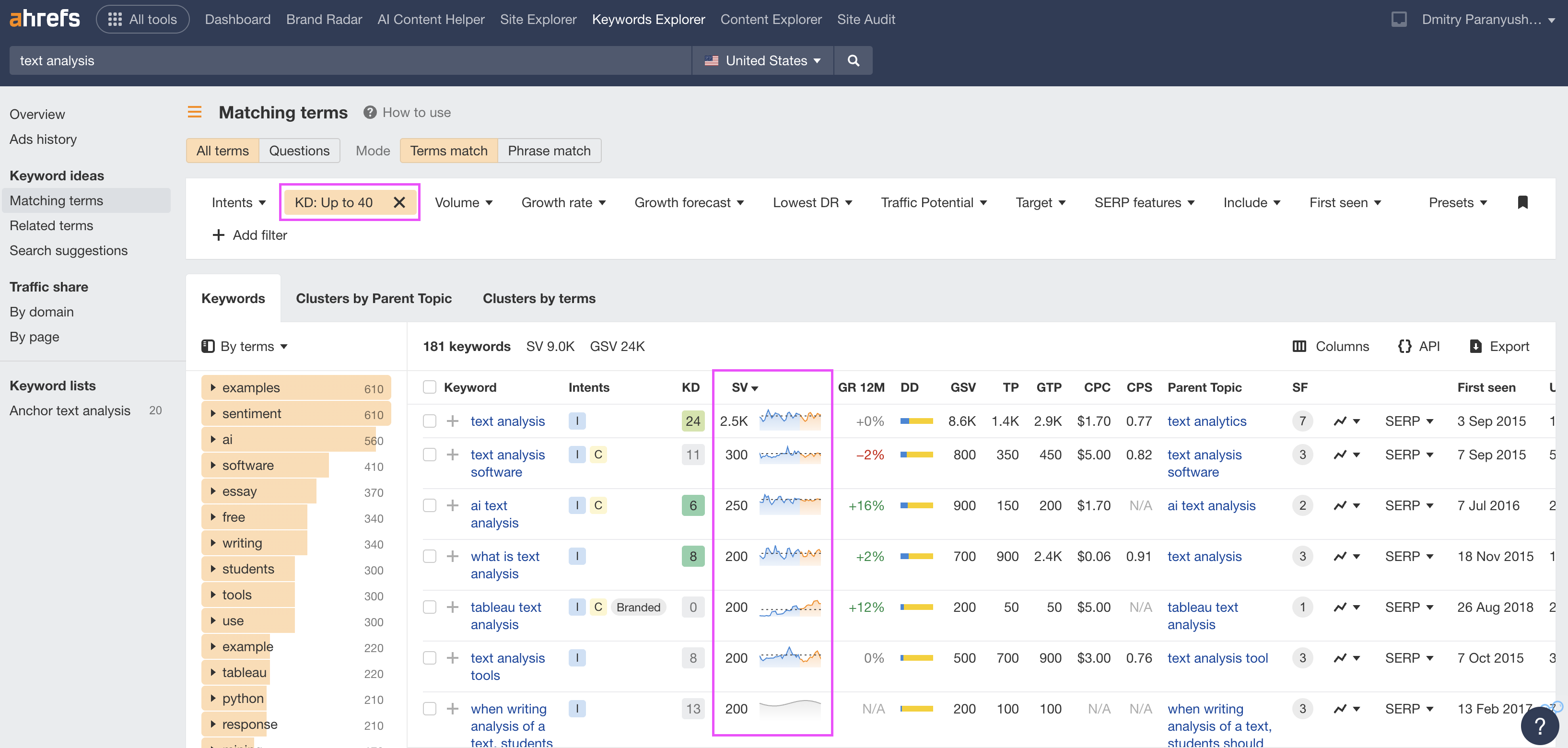Check the 'text analysis tools' checkbox

coord(430,658)
